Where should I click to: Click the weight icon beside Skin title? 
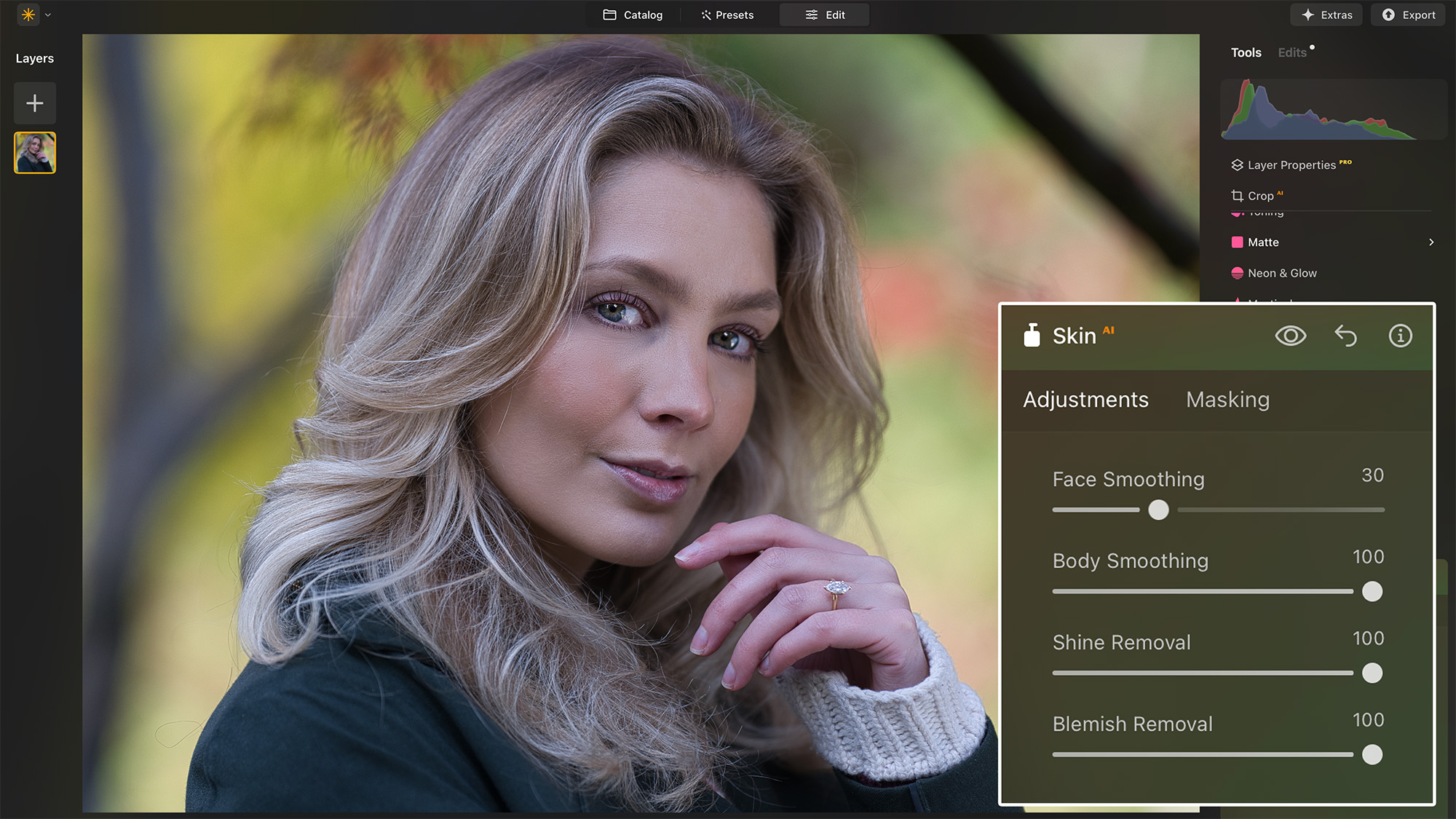click(x=1032, y=336)
